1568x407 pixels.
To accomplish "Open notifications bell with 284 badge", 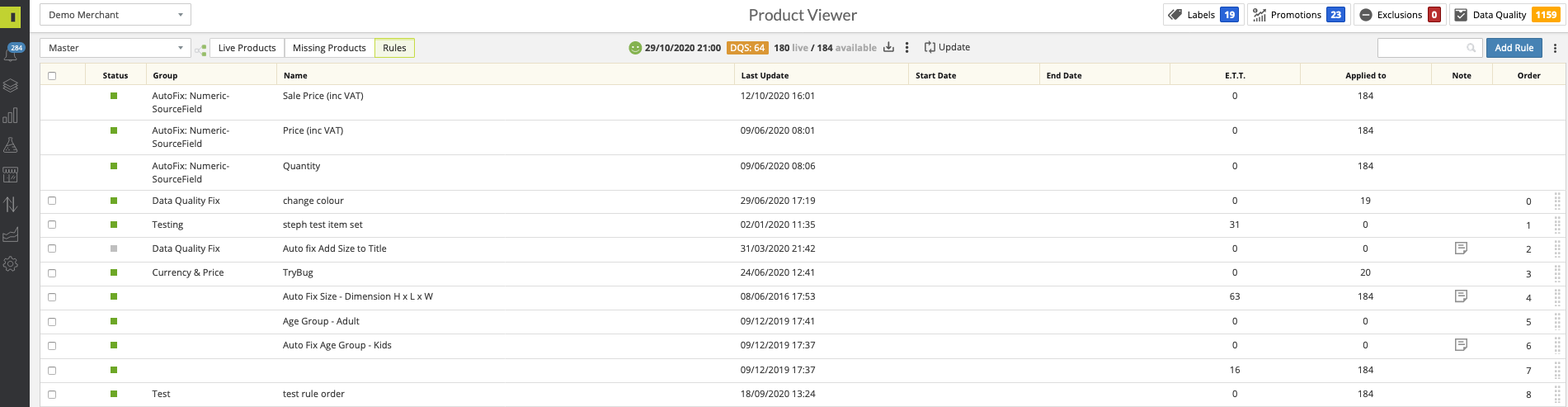I will pos(12,54).
